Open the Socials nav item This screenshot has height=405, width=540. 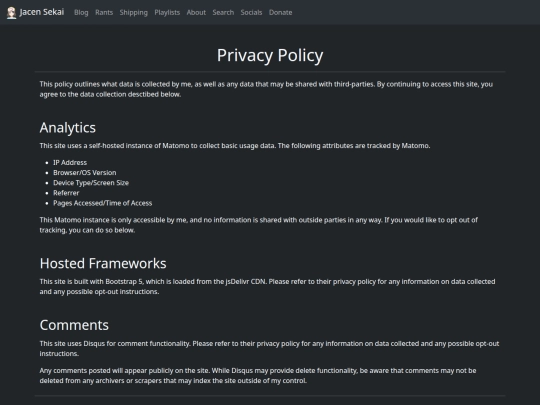click(251, 12)
